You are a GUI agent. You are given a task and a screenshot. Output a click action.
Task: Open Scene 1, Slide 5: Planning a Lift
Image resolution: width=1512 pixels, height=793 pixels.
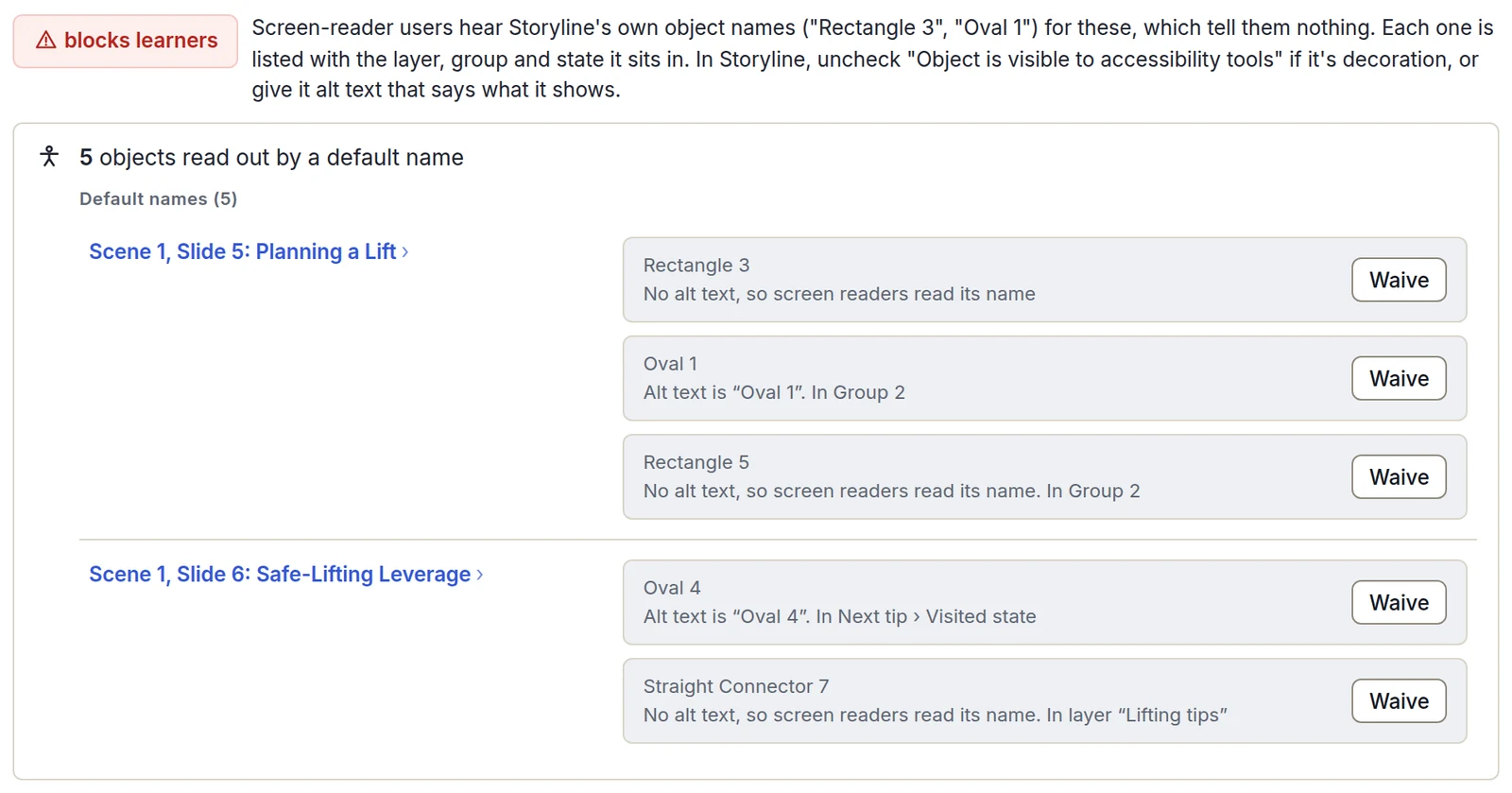[x=249, y=251]
